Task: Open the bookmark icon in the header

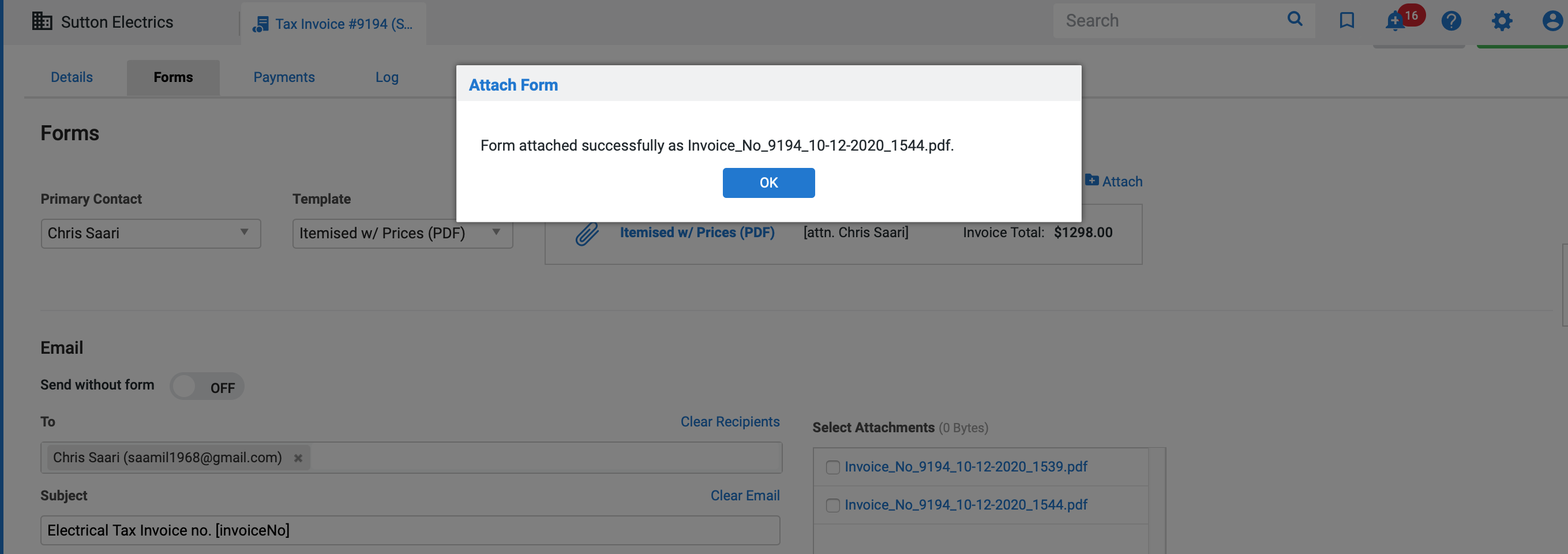Action: [1346, 21]
